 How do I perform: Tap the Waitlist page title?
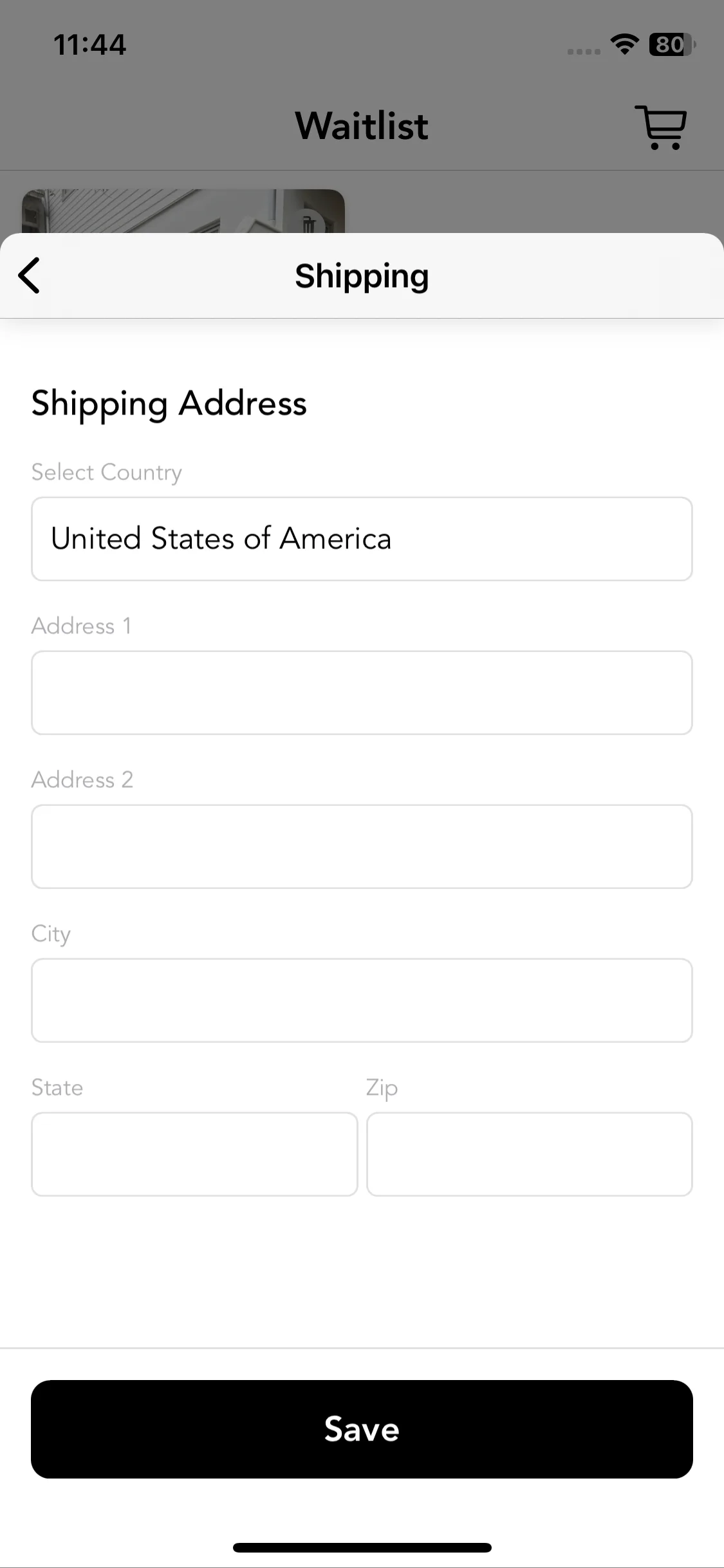tap(362, 126)
